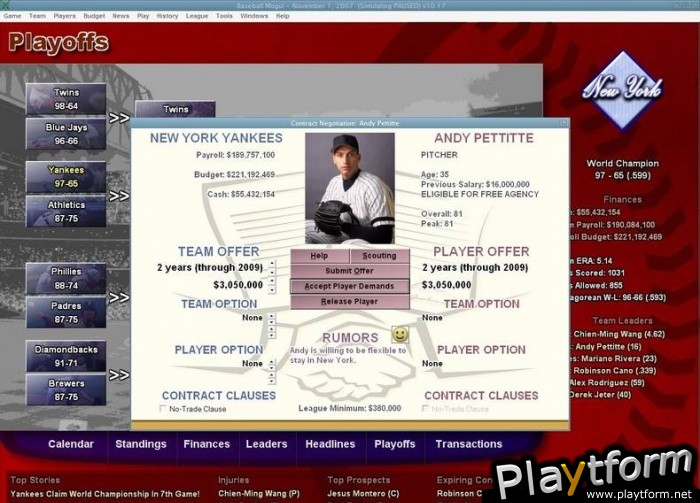Click the 'Playoffs' page heading
Viewport: 700px width, 503px height.
(x=58, y=43)
